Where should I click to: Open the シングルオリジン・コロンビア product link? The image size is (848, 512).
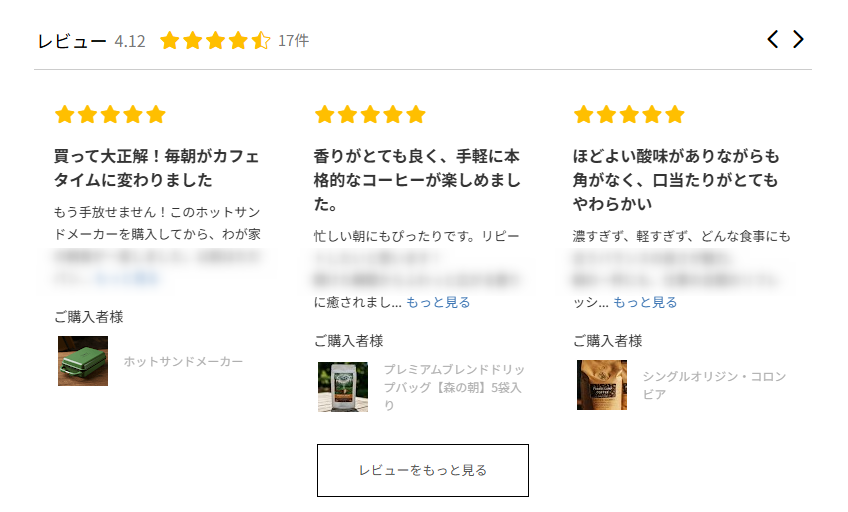(x=714, y=385)
